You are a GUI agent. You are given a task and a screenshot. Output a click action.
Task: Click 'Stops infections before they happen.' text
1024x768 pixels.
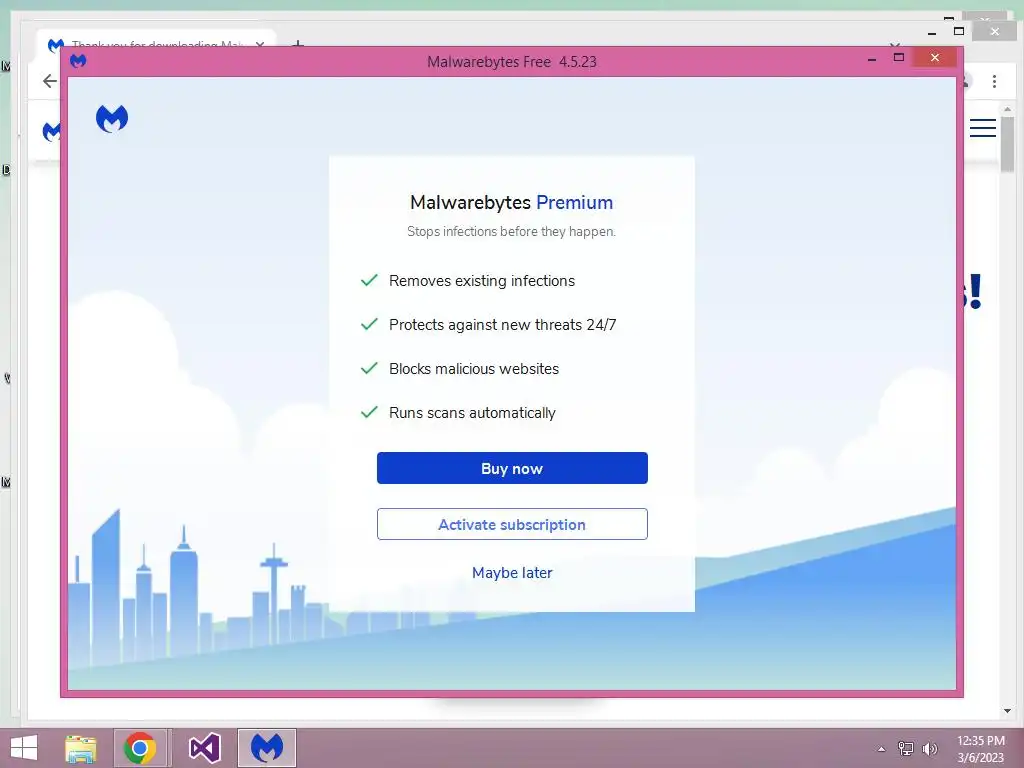click(x=511, y=231)
